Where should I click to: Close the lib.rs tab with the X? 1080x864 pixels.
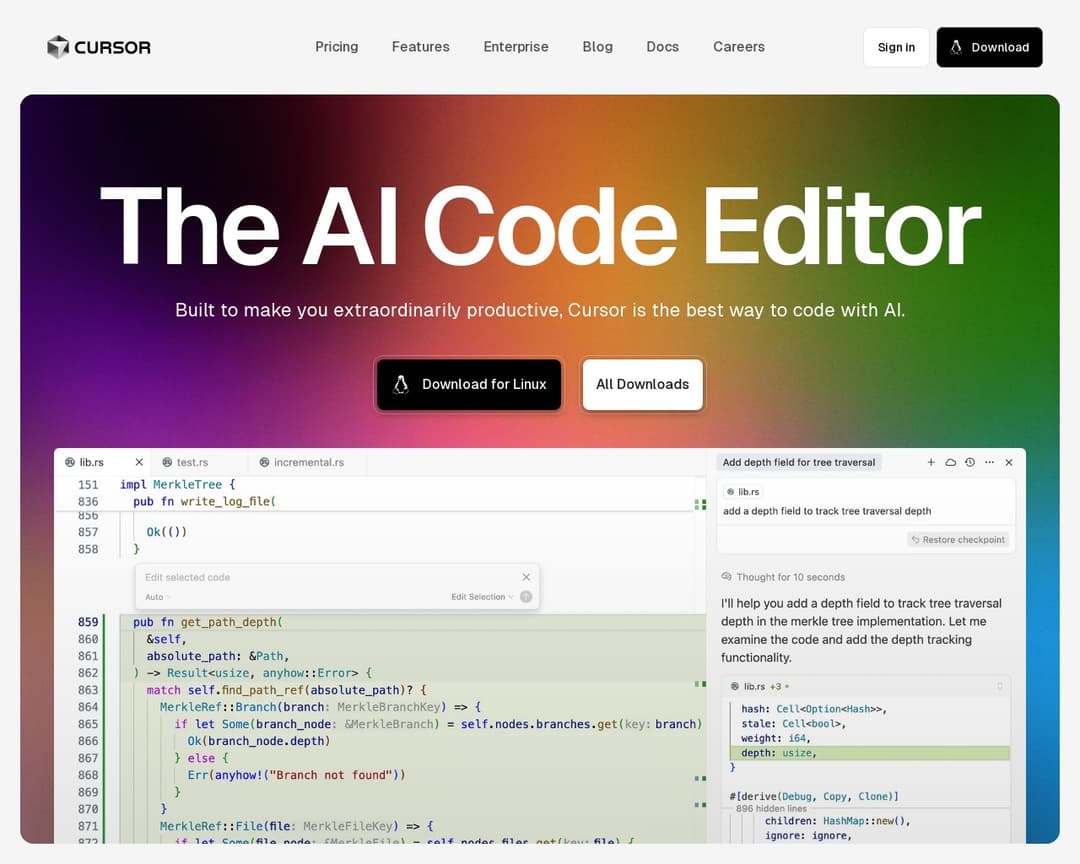139,462
